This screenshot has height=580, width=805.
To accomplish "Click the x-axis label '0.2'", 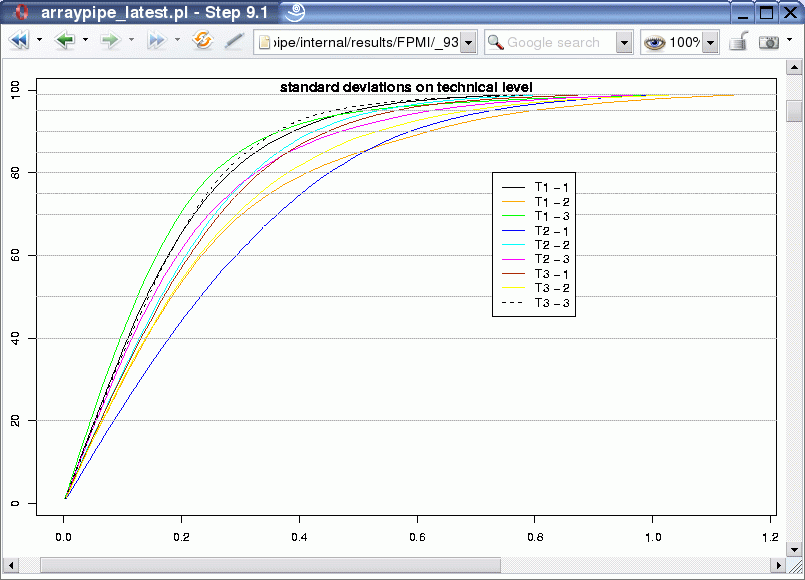I will [x=181, y=537].
